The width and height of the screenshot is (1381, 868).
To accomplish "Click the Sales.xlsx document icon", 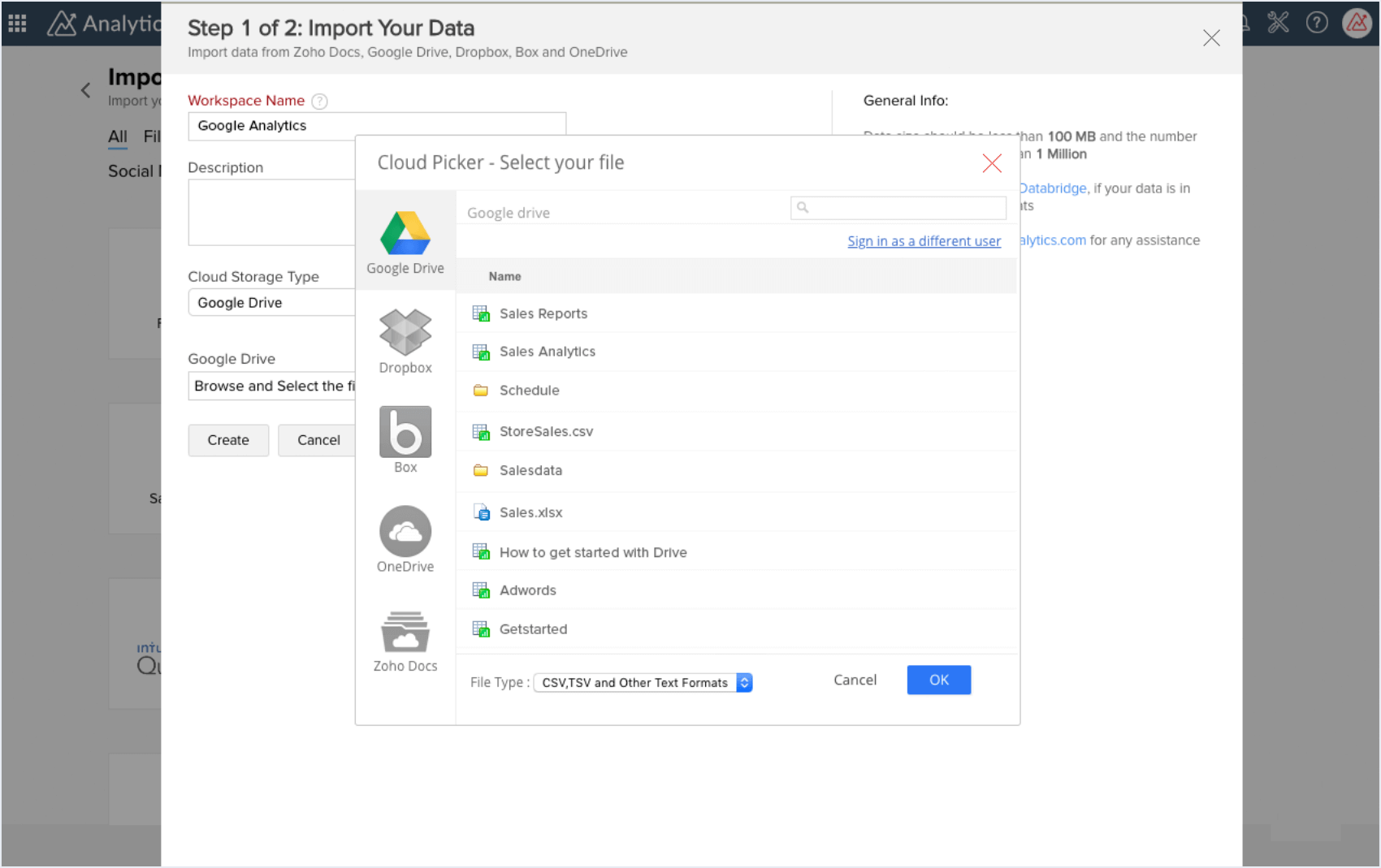I will coord(482,512).
